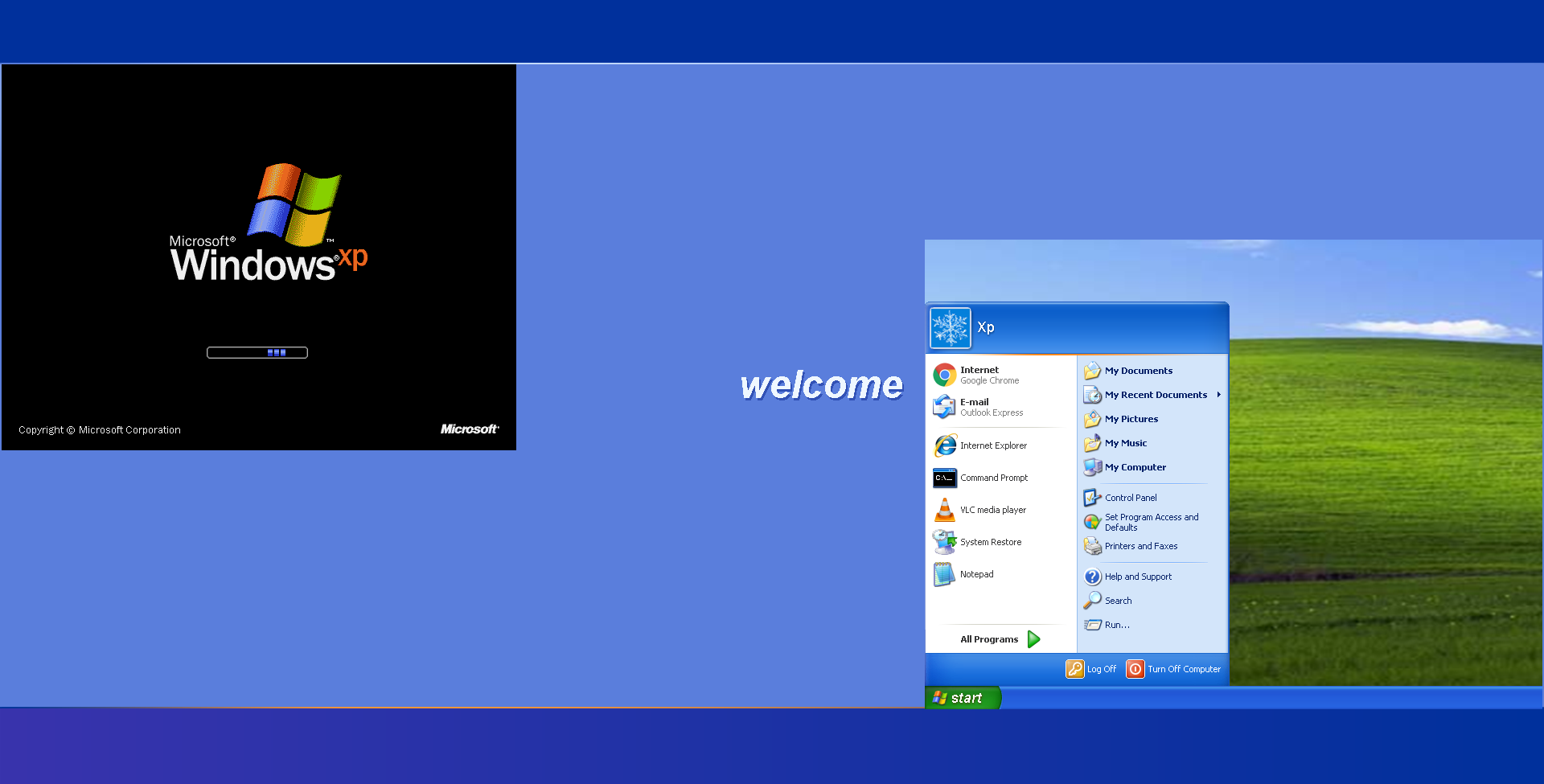This screenshot has height=784, width=1544.
Task: Click the My Music label
Action: 1126,443
